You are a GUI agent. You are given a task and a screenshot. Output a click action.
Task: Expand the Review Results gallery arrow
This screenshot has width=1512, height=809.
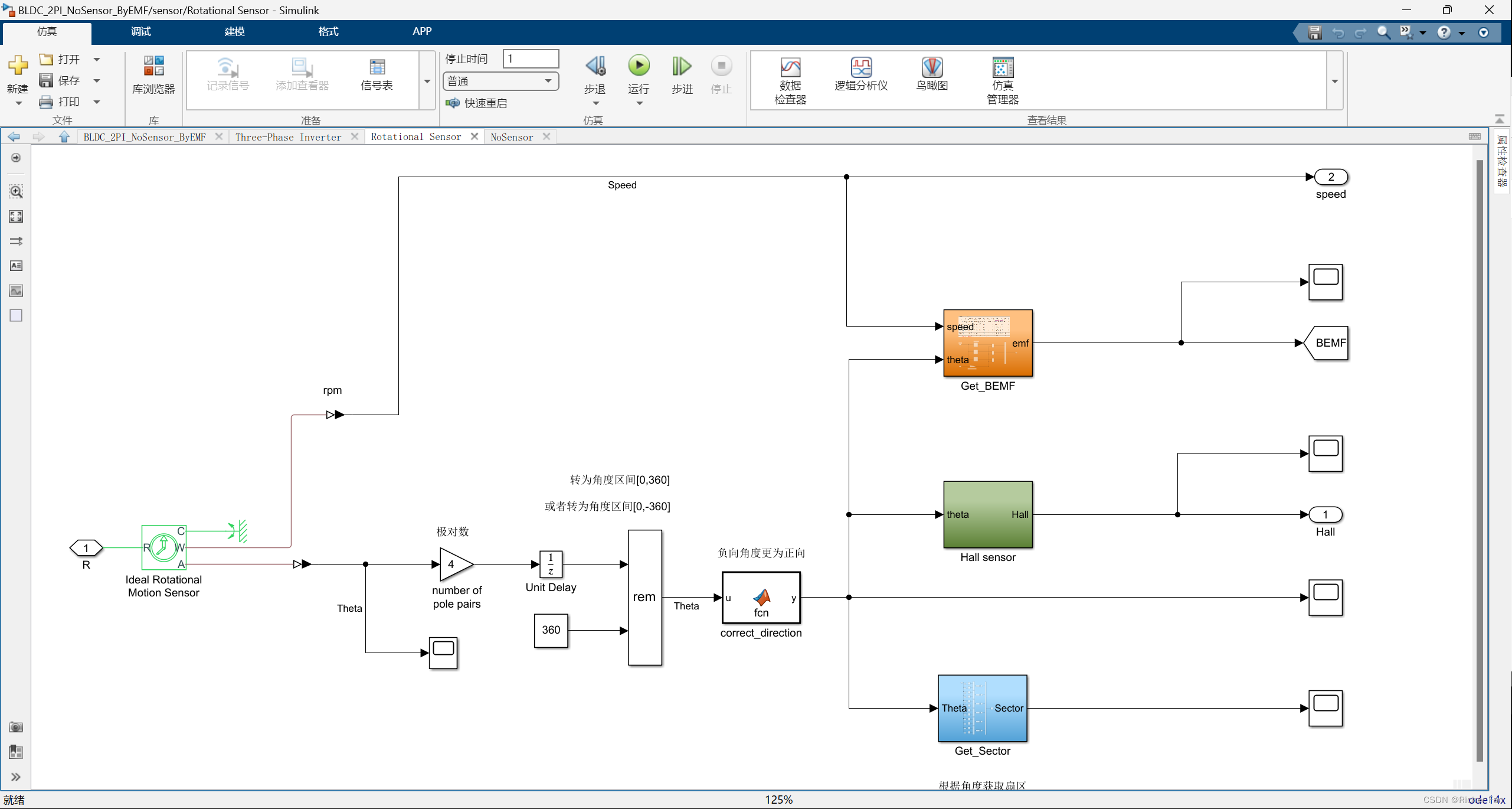1334,81
